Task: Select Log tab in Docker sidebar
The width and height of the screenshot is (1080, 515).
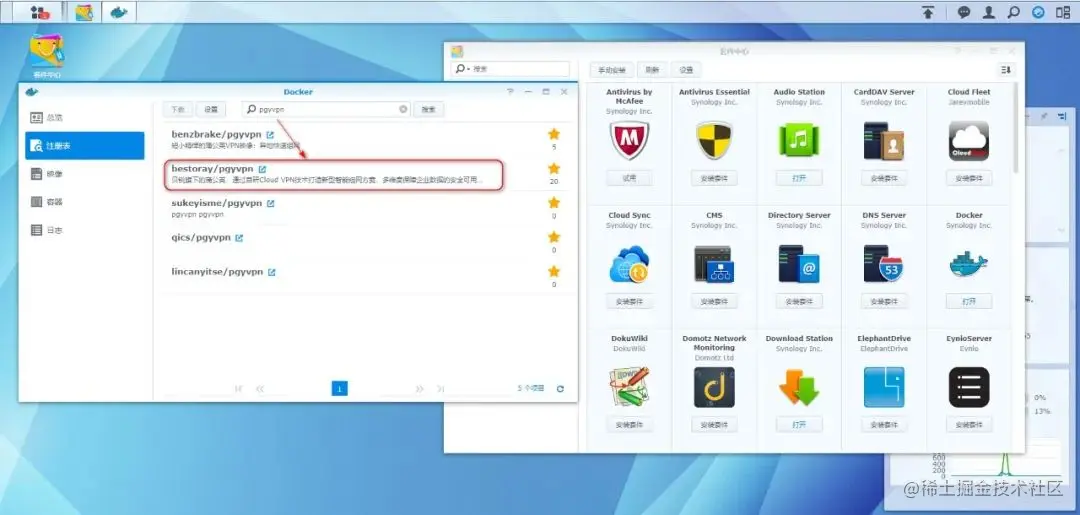Action: pos(85,230)
